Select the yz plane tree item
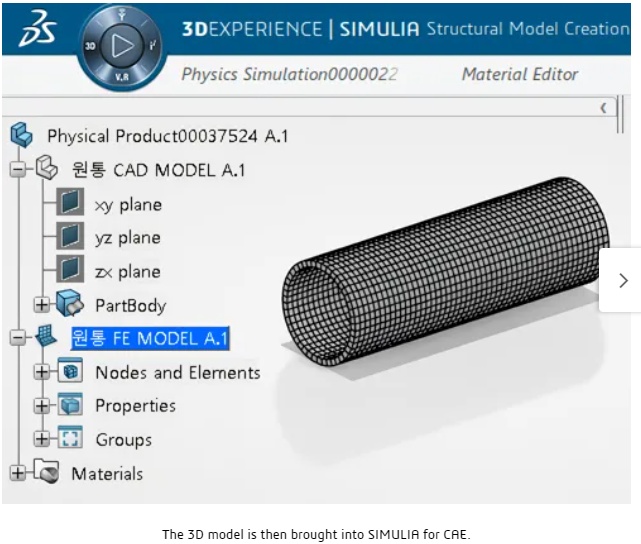Viewport: 641px width, 544px height. (x=128, y=238)
